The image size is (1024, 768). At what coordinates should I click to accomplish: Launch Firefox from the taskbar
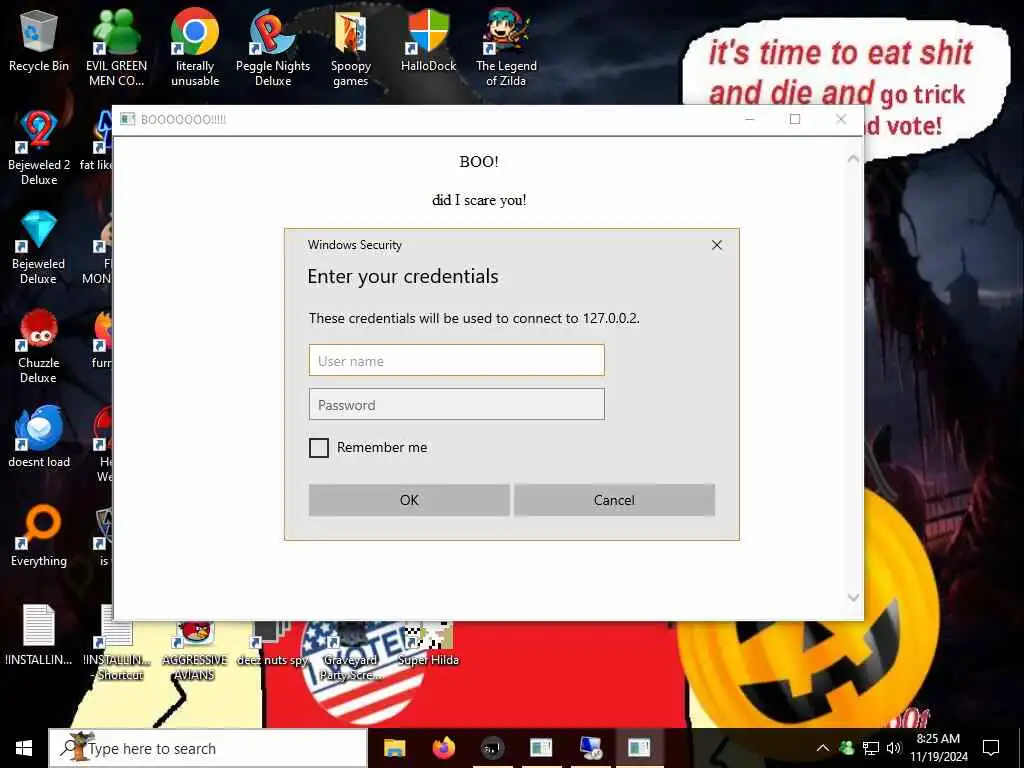point(443,748)
